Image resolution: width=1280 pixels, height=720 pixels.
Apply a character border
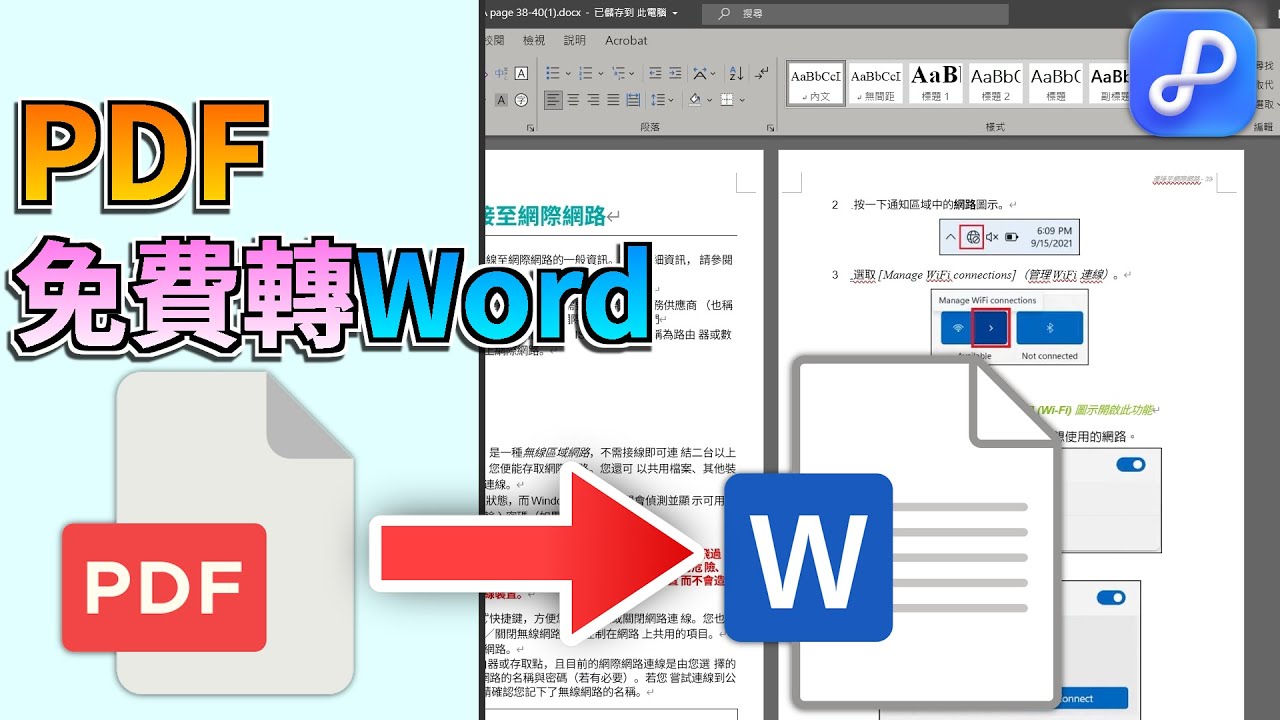521,73
